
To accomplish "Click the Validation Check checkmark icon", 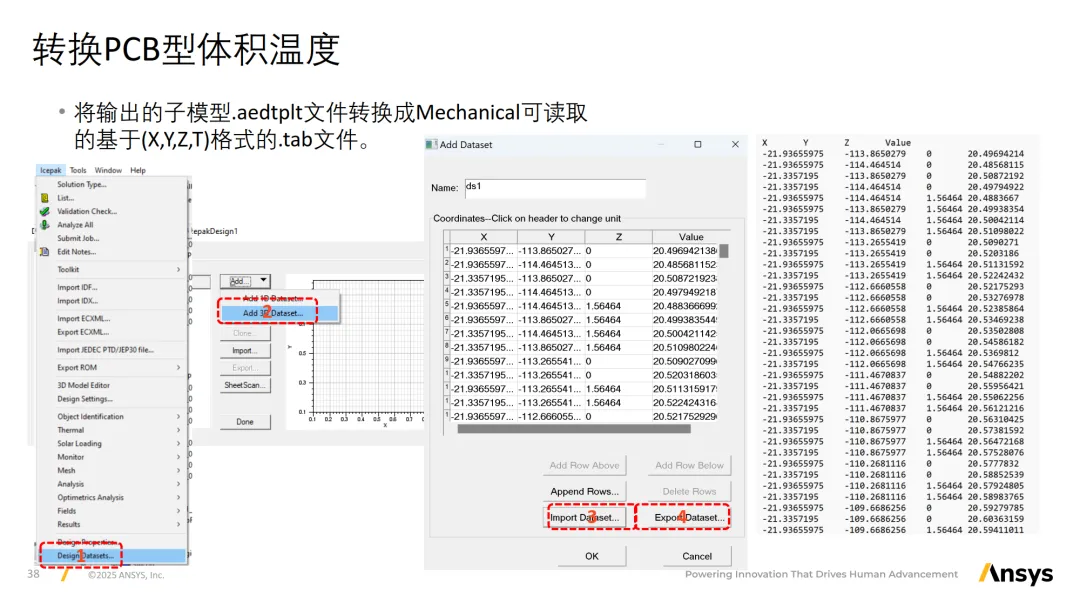I will click(45, 211).
